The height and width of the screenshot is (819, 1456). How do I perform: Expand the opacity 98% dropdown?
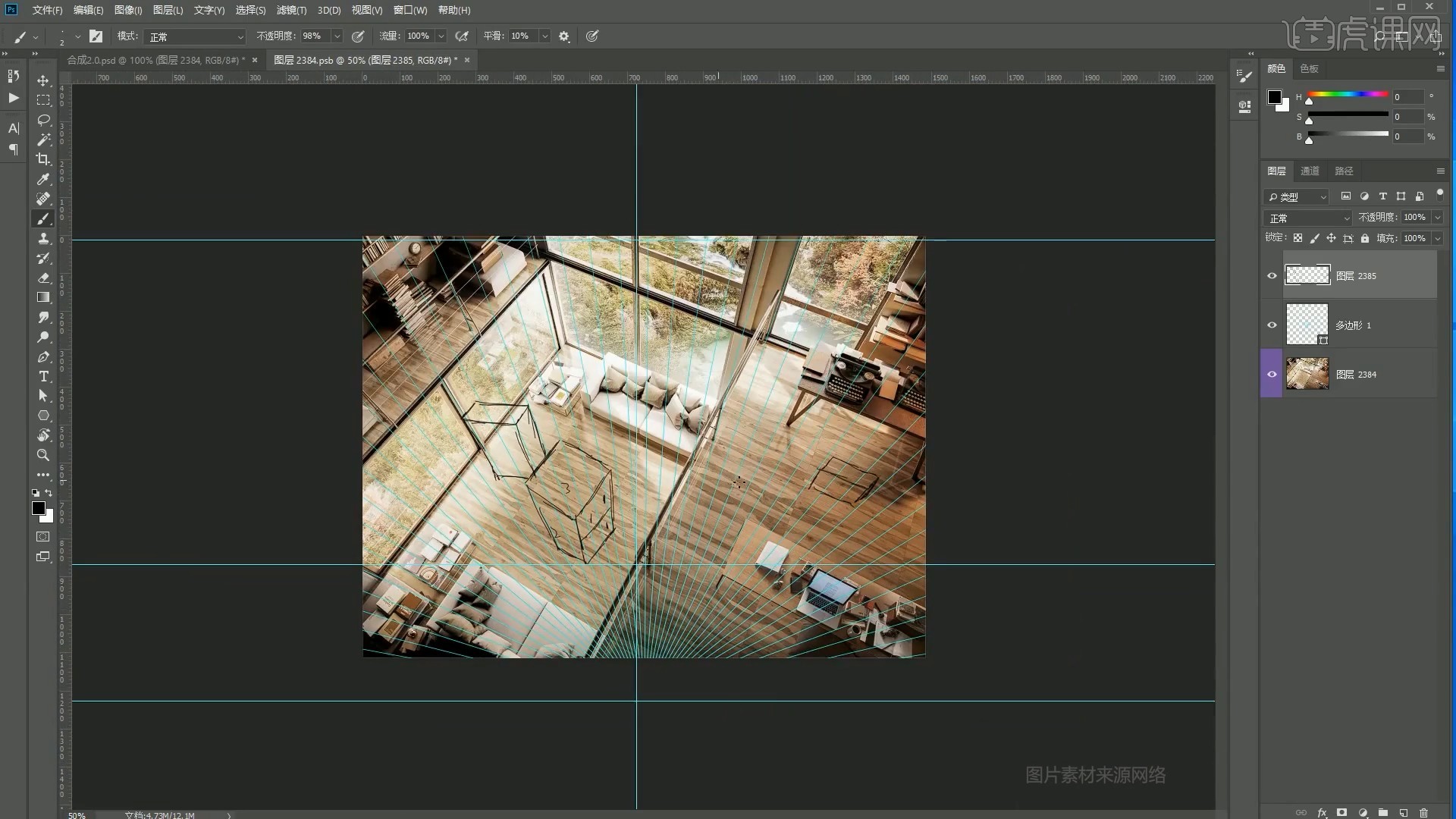337,36
